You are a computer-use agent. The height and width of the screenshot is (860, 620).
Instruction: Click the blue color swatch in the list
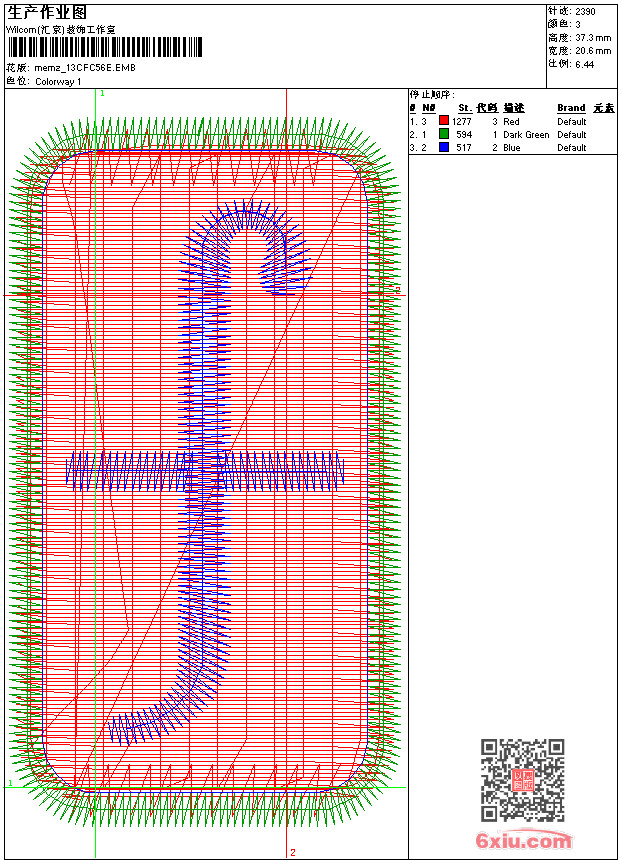[x=444, y=147]
